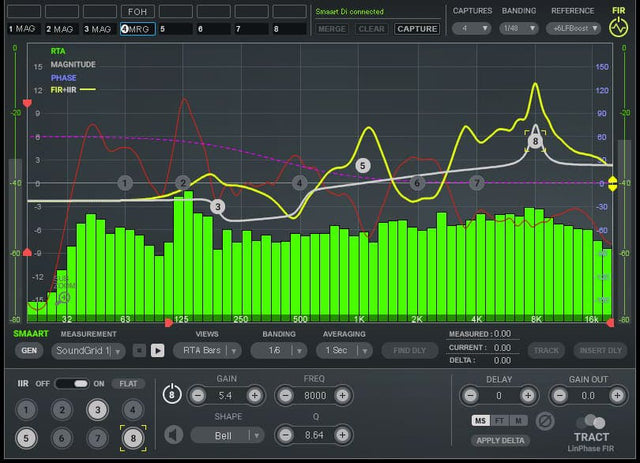Click EQ node 5 on the graph
The width and height of the screenshot is (640, 463).
point(363,165)
